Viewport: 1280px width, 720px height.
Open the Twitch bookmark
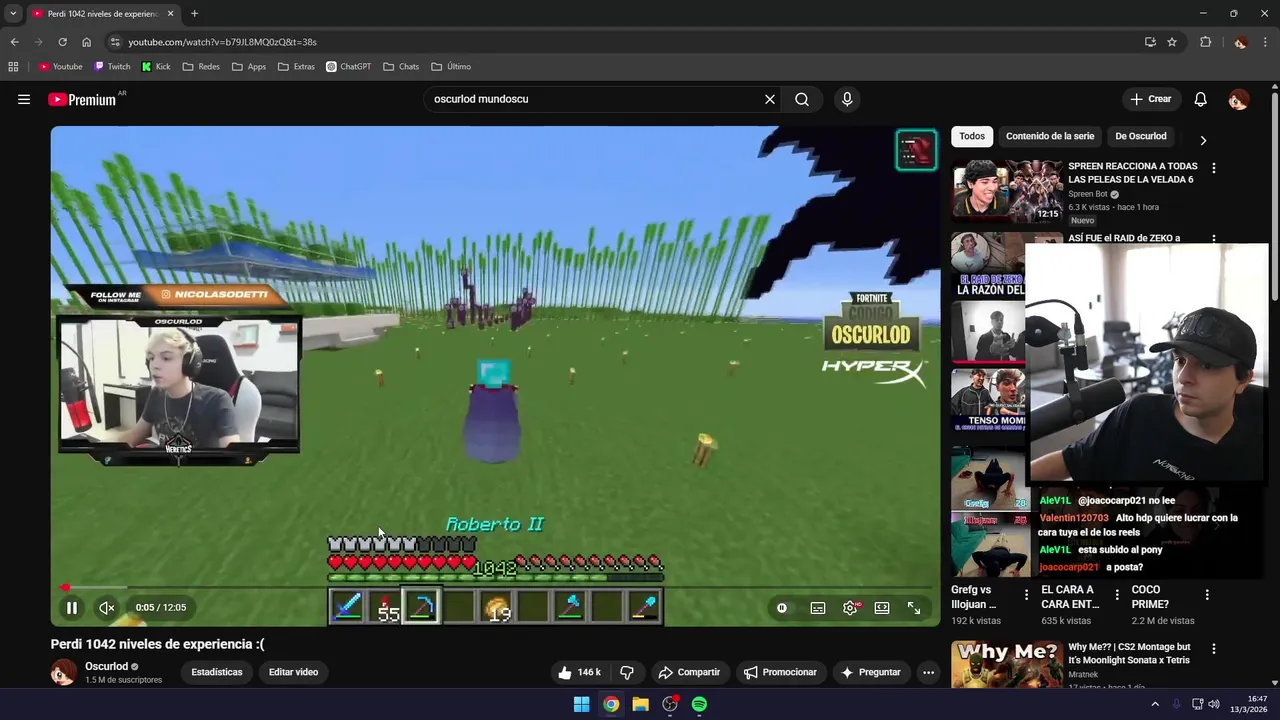point(112,67)
